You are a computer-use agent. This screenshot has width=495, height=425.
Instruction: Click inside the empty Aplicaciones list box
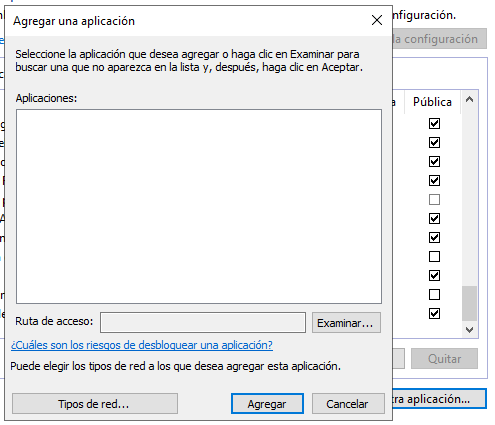pos(199,206)
